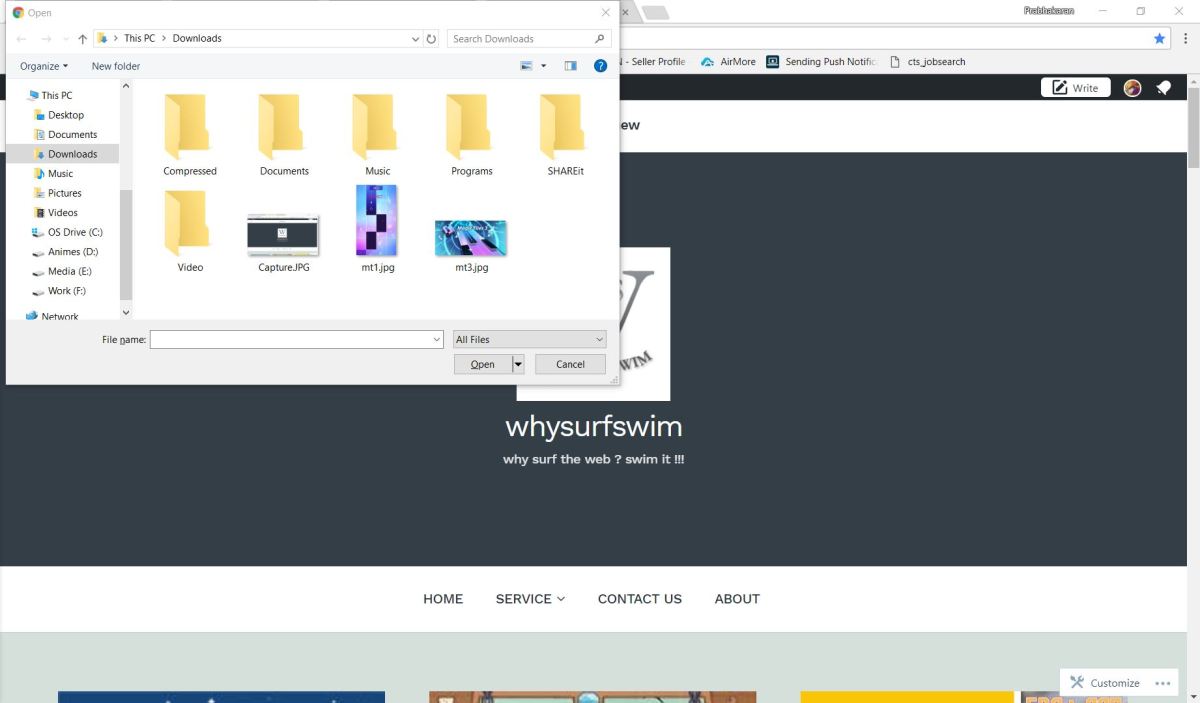
Task: Click the Up one level arrow
Action: click(x=83, y=39)
